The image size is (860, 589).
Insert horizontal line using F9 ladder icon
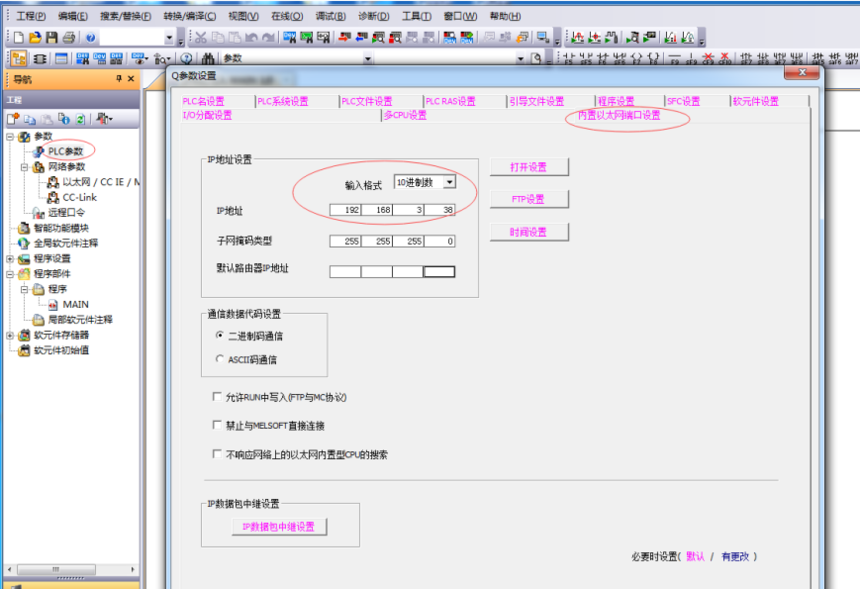point(675,58)
